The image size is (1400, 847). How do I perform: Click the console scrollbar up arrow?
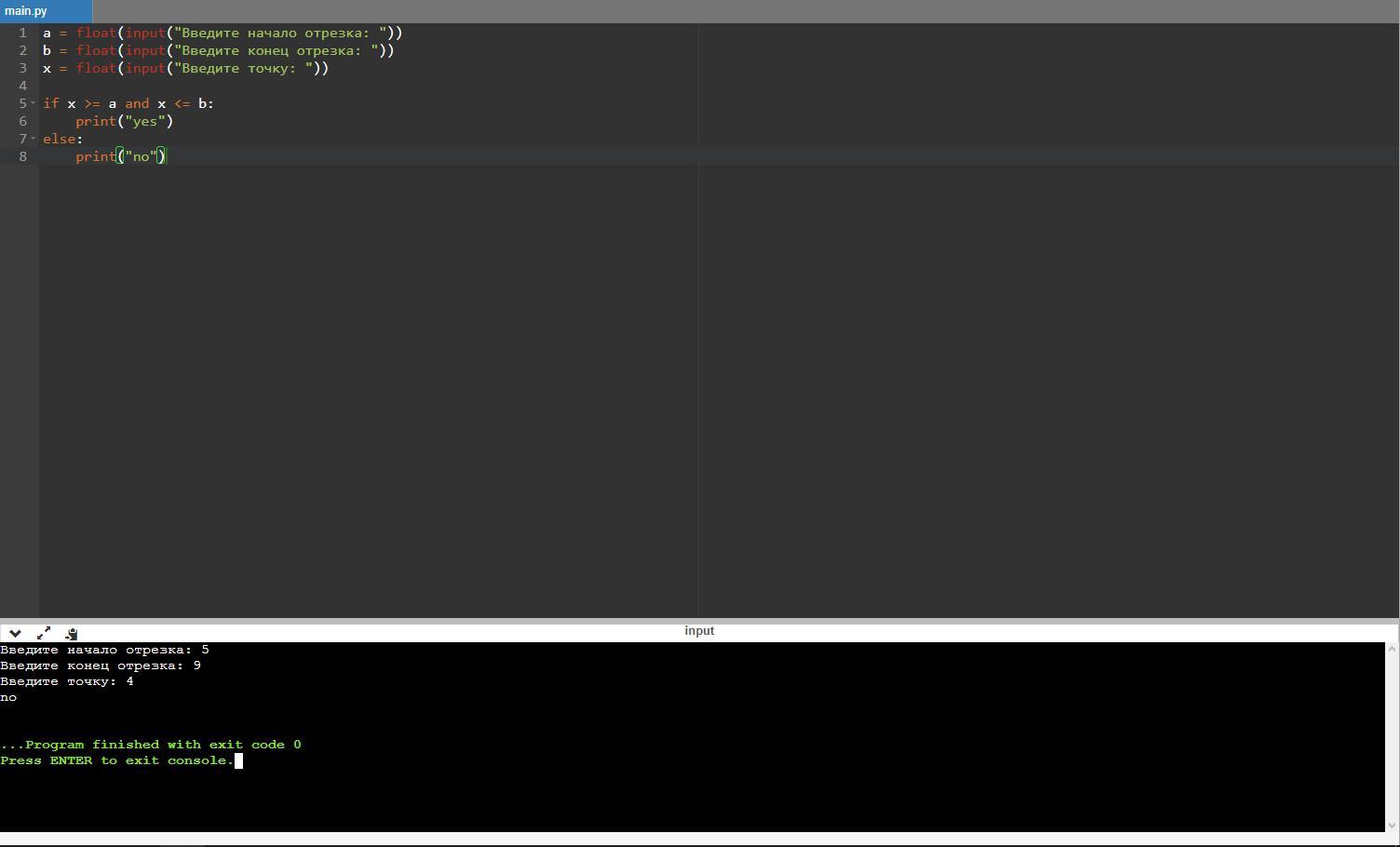[1393, 649]
